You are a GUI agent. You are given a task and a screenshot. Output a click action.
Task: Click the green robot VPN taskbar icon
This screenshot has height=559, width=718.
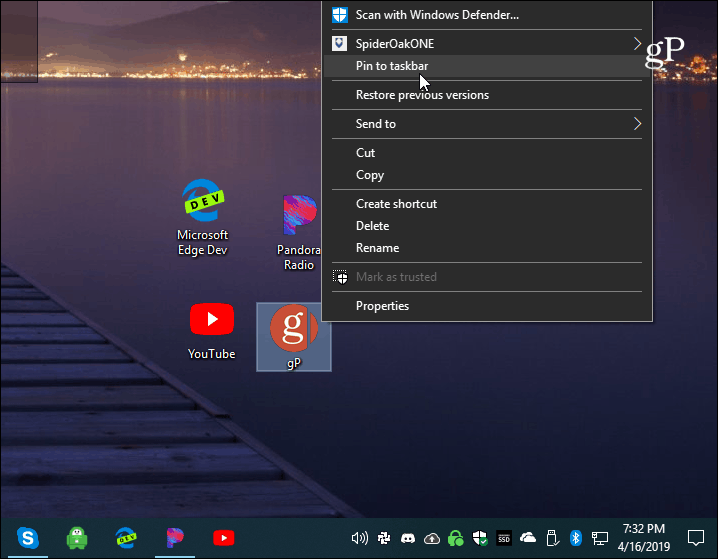[76, 538]
